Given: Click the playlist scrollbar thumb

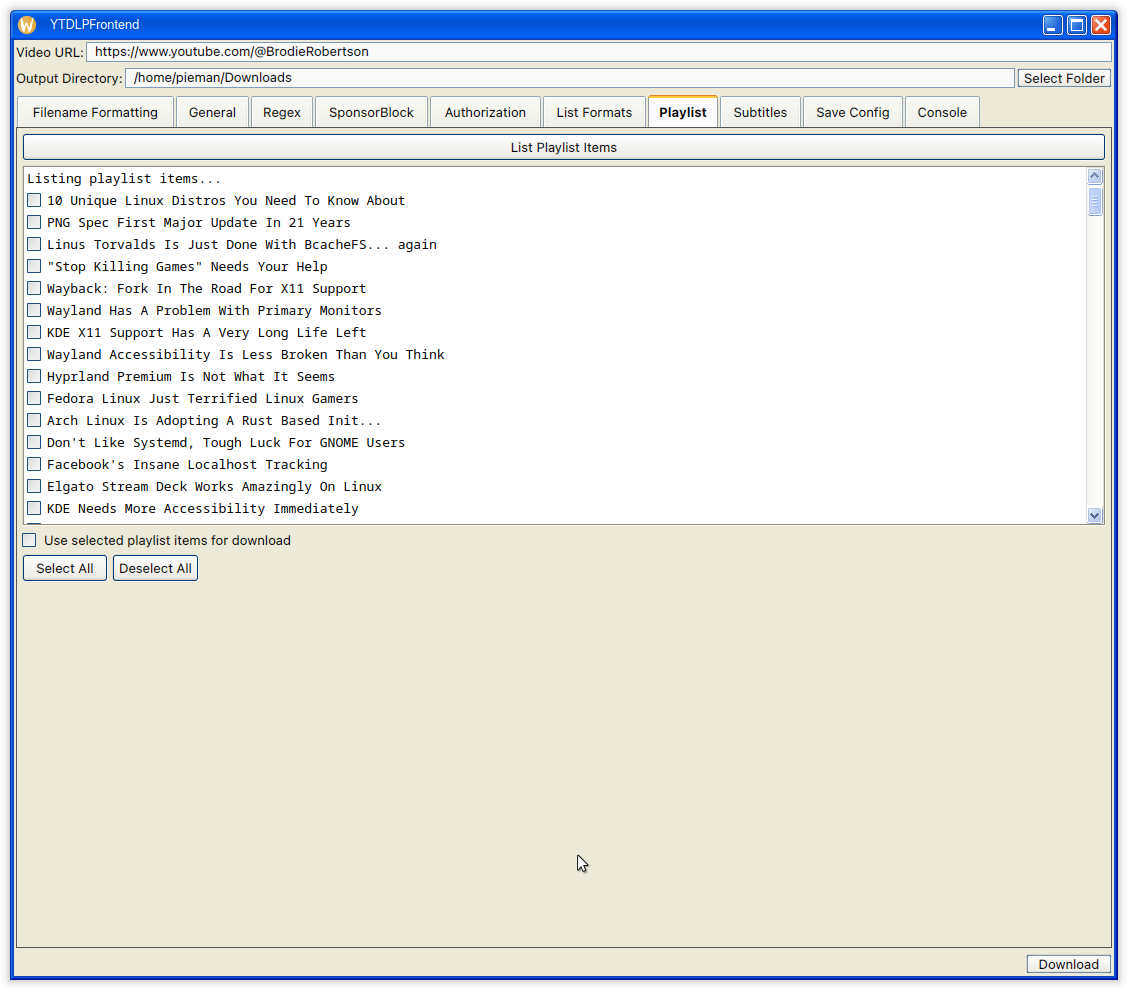Looking at the screenshot, I should coord(1095,201).
